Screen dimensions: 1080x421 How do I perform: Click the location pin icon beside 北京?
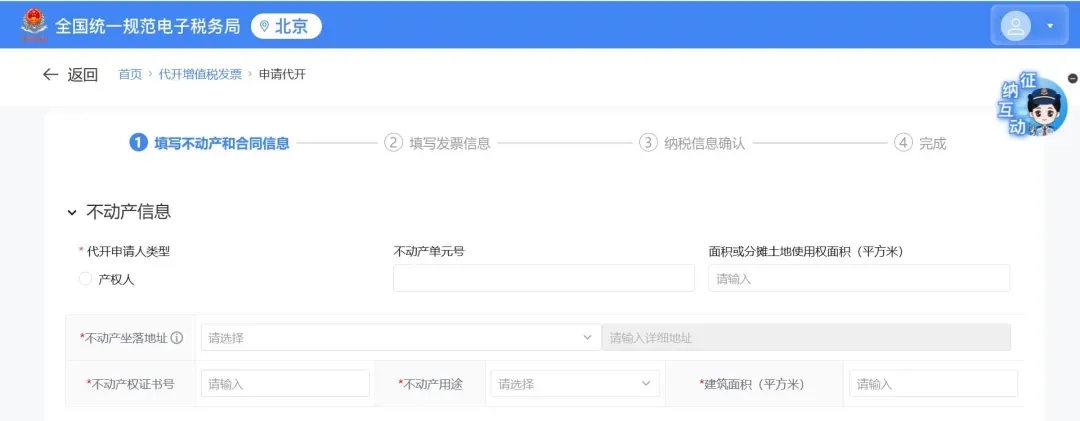point(264,26)
